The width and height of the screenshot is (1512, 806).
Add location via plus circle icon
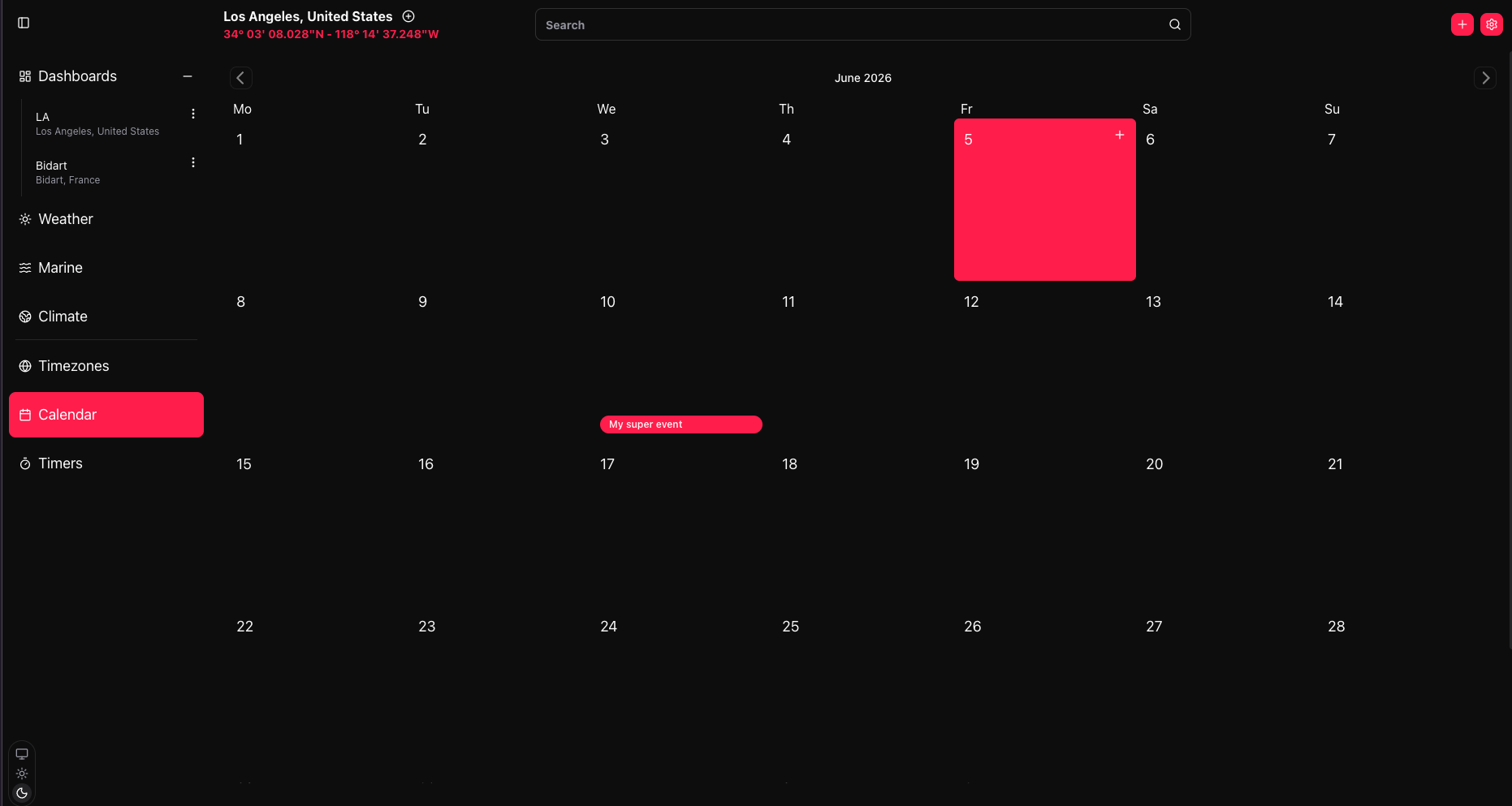click(408, 16)
